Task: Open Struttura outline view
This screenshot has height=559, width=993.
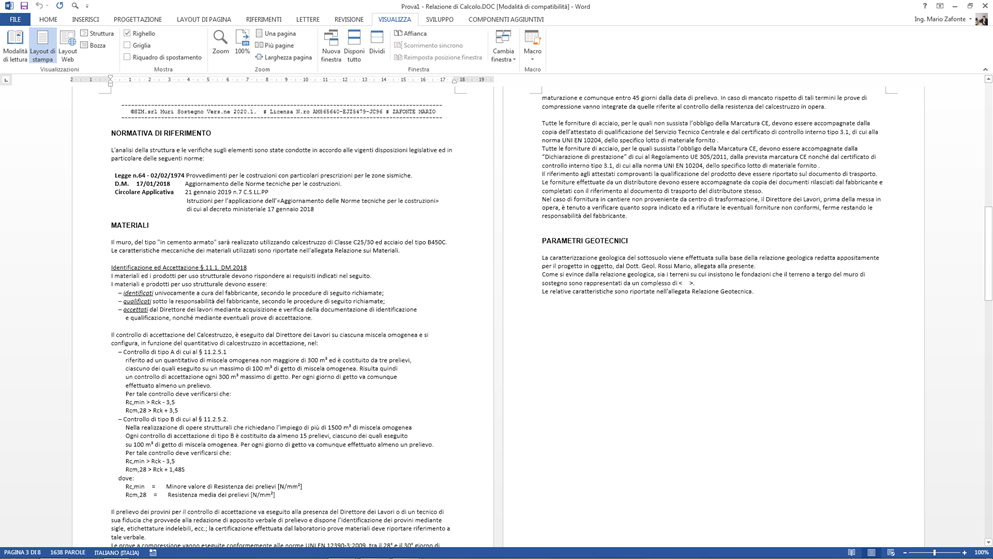Action: click(97, 33)
